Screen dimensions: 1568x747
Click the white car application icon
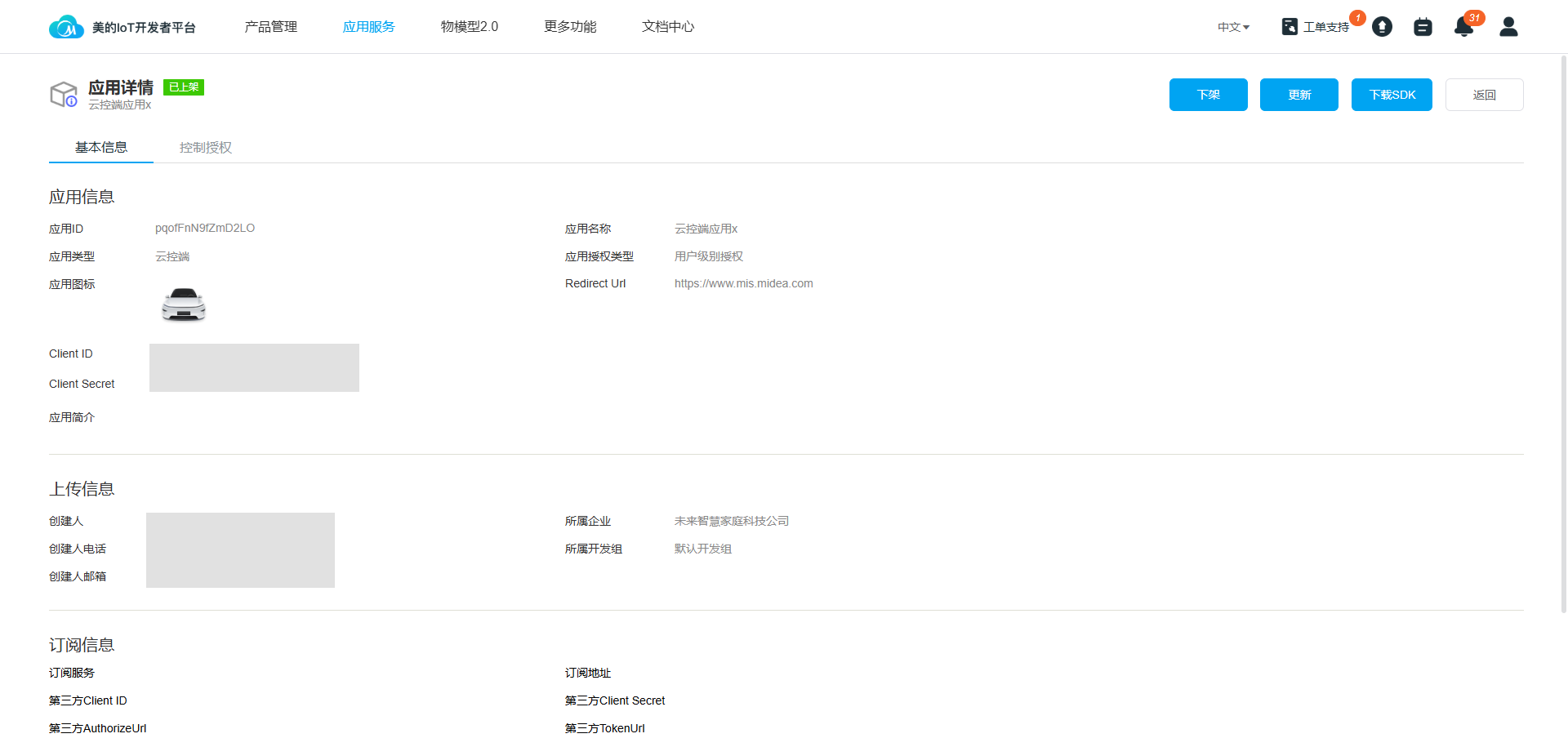pyautogui.click(x=184, y=305)
